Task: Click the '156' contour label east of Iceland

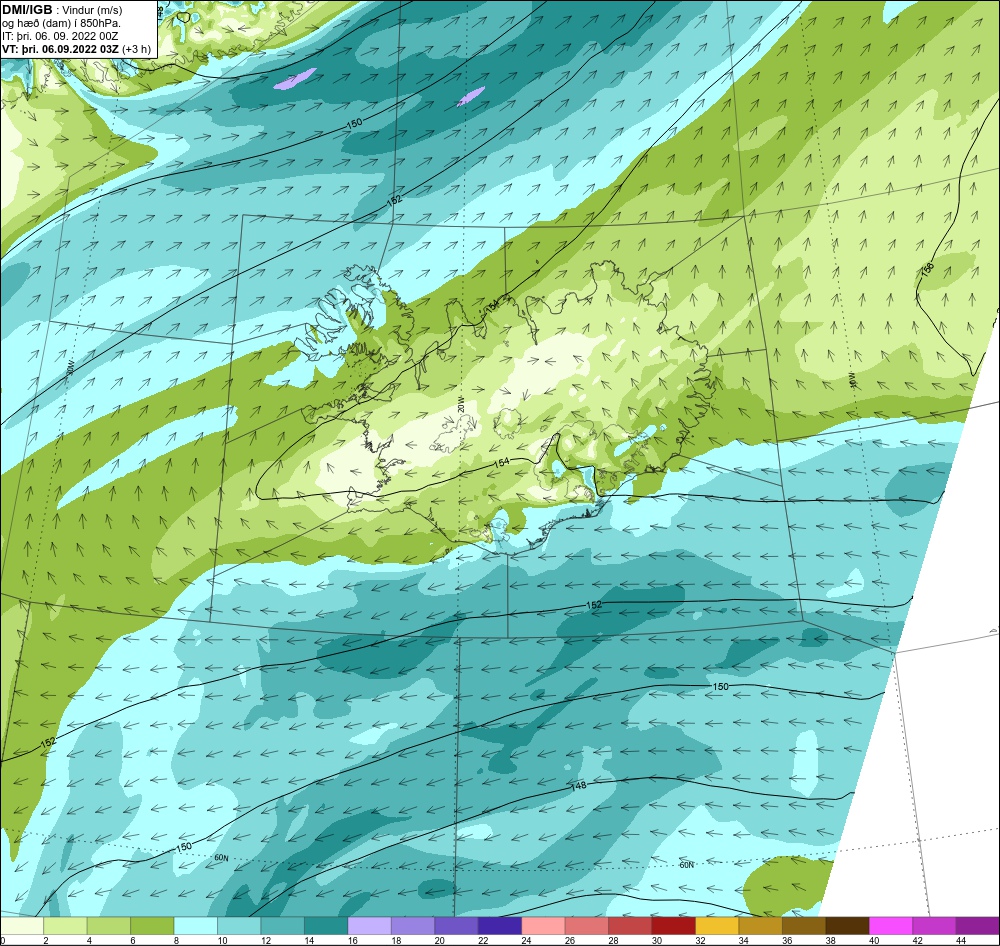Action: click(x=928, y=269)
